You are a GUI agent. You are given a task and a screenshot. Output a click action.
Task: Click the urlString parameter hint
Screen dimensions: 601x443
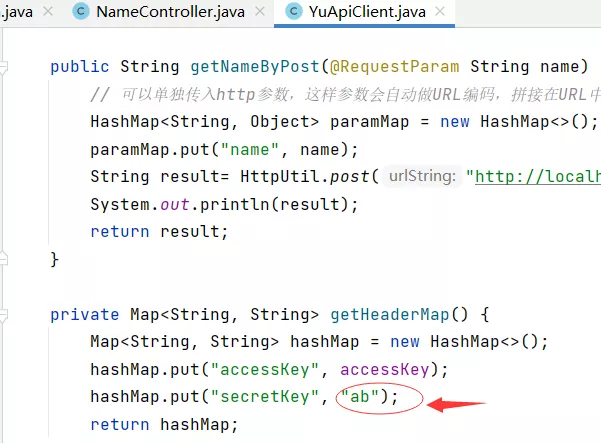pos(422,176)
